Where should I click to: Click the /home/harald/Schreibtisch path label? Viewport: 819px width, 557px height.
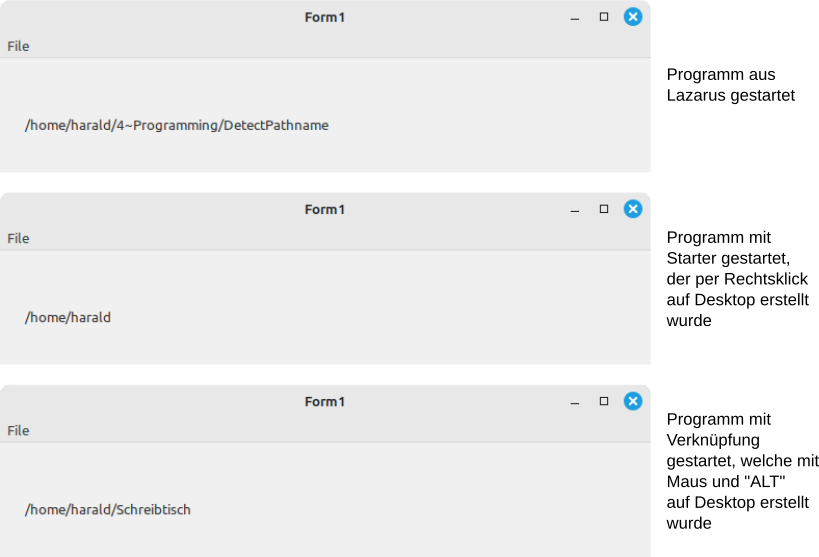point(108,509)
